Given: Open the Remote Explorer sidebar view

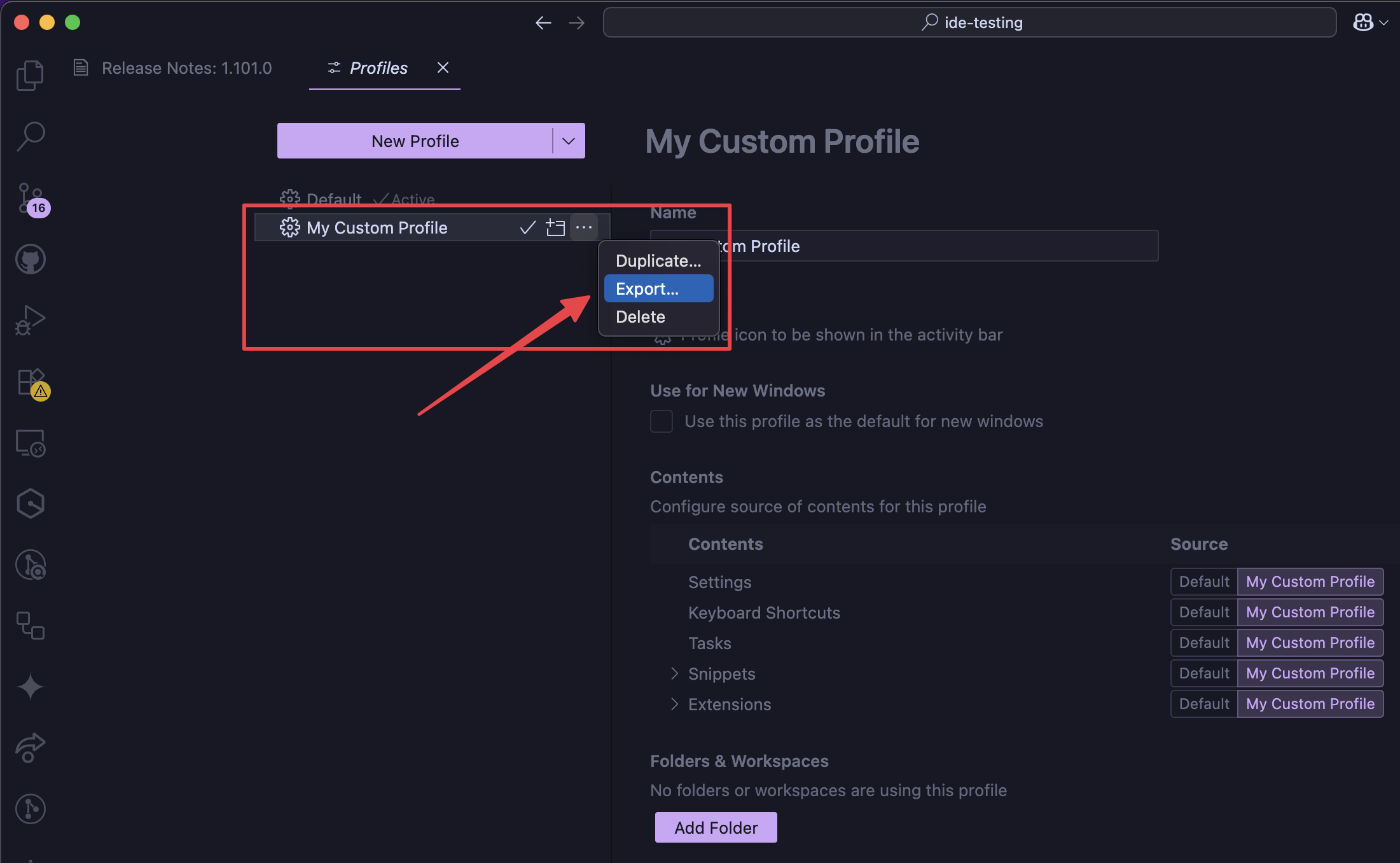Looking at the screenshot, I should pos(30,443).
